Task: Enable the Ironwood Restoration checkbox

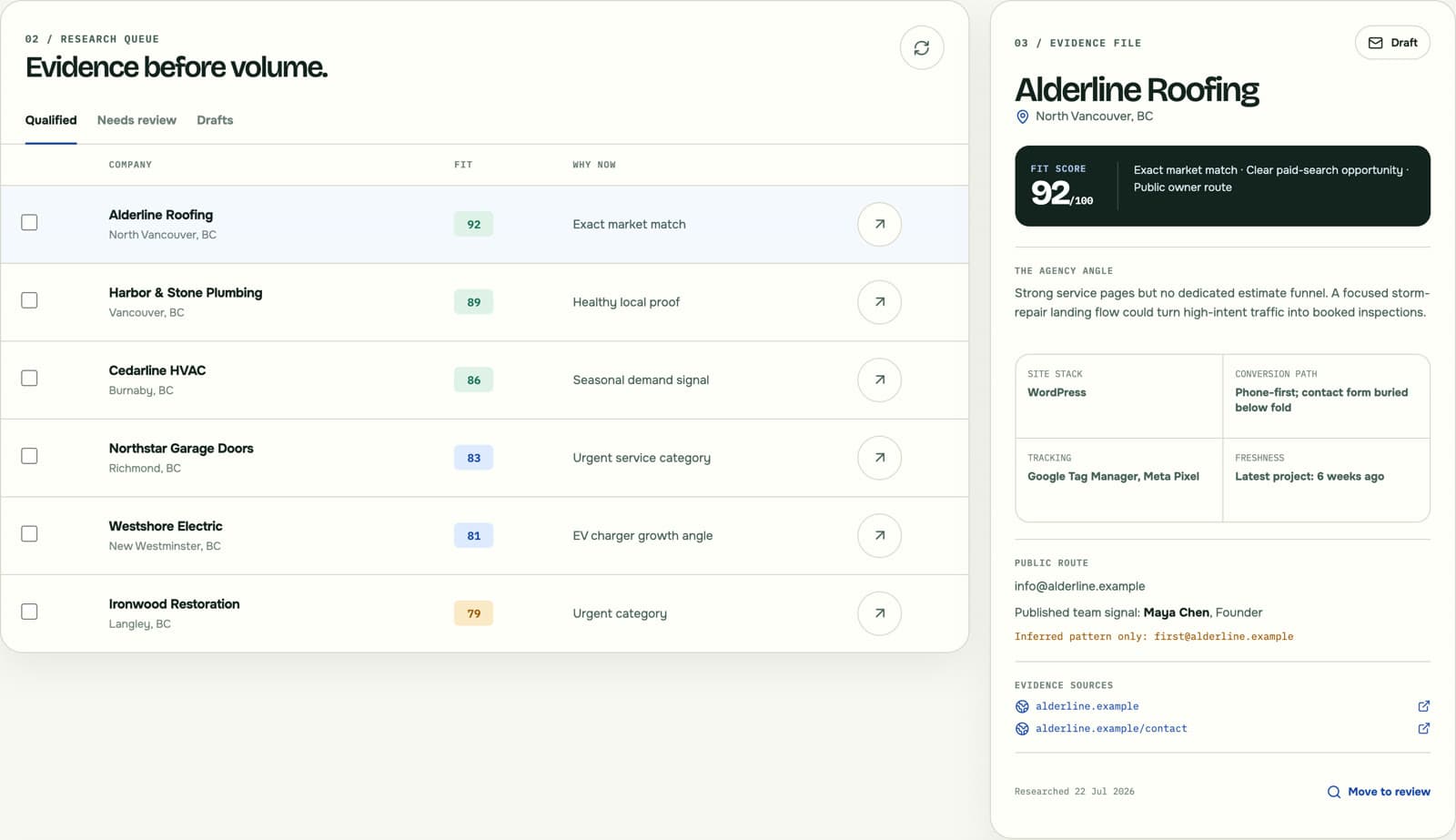Action: 29,612
